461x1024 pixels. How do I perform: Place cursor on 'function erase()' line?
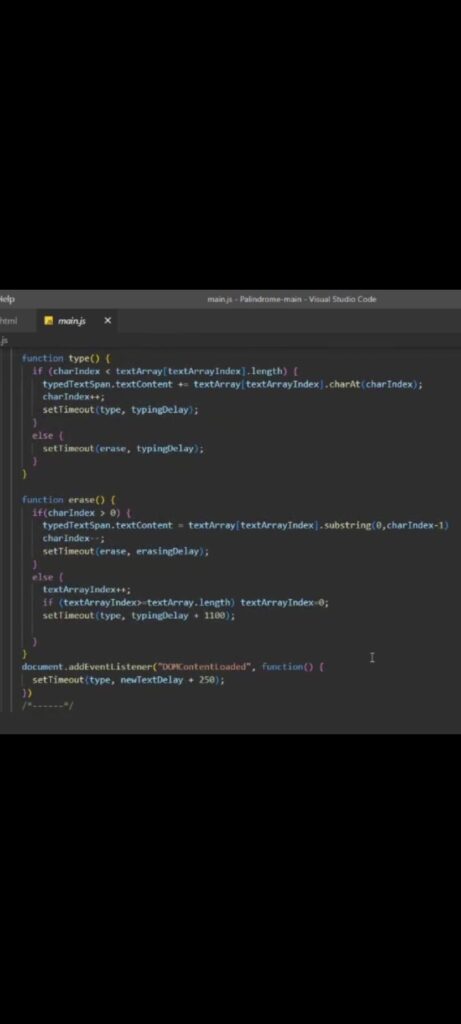click(69, 500)
